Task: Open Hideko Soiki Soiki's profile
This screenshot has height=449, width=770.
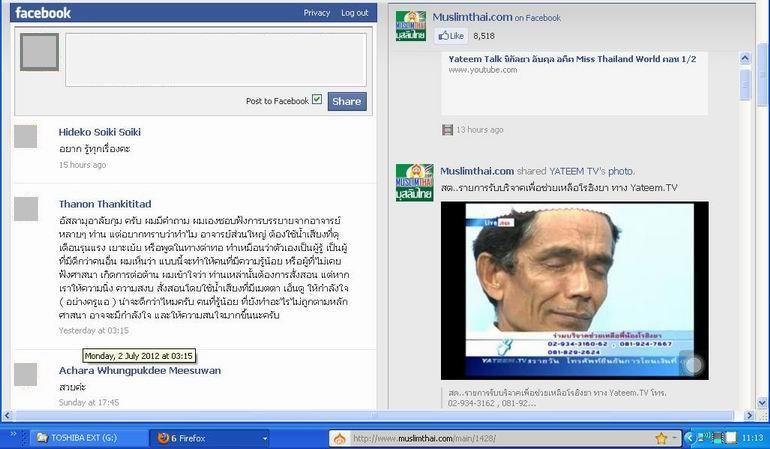Action: (100, 132)
